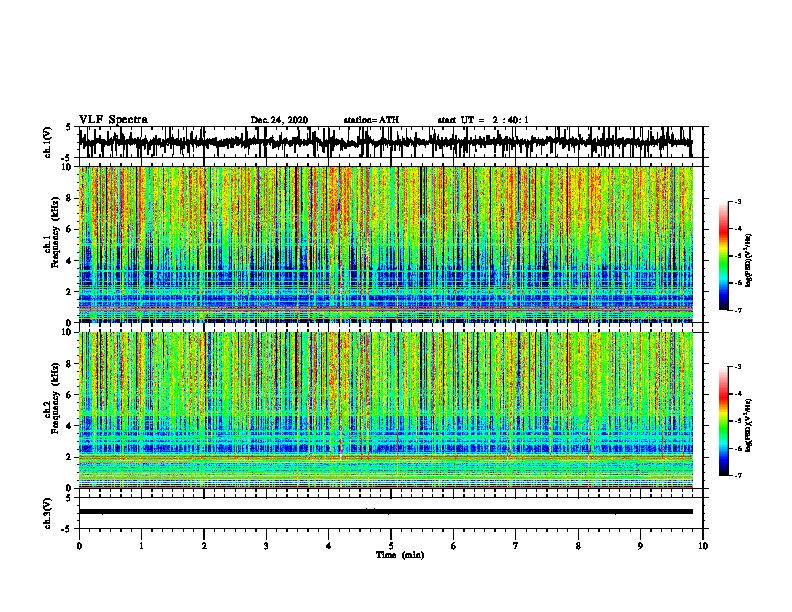Click the '-7' tick on ch.1 colorbar
The height and width of the screenshot is (612, 792).
[x=738, y=310]
